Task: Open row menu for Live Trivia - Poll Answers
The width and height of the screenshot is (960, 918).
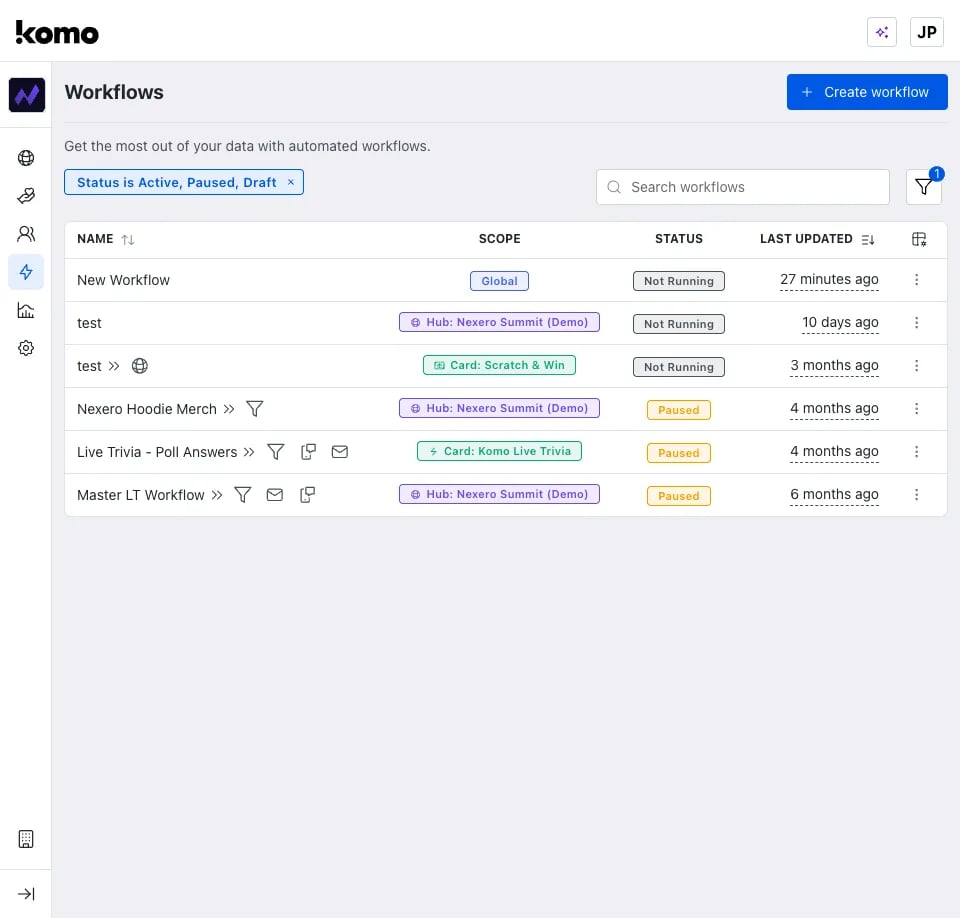Action: [x=916, y=451]
